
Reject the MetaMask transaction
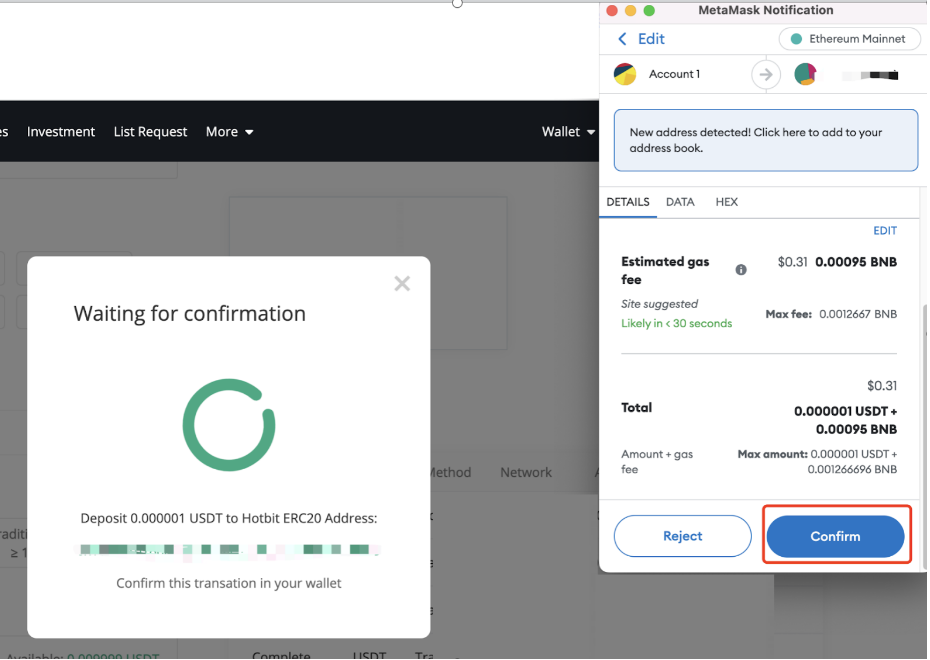(x=682, y=536)
